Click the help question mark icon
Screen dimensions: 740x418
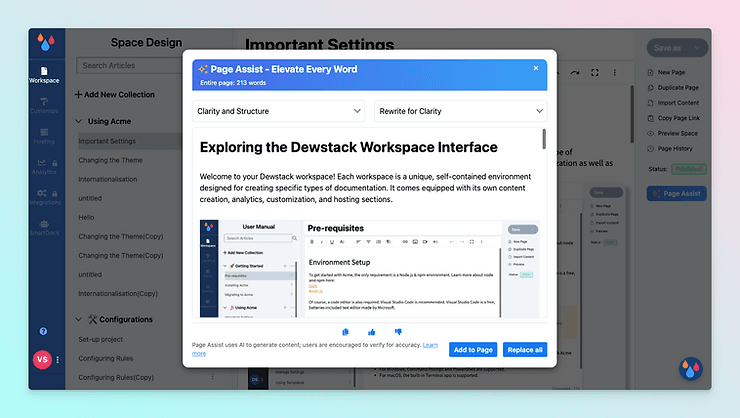click(x=43, y=331)
